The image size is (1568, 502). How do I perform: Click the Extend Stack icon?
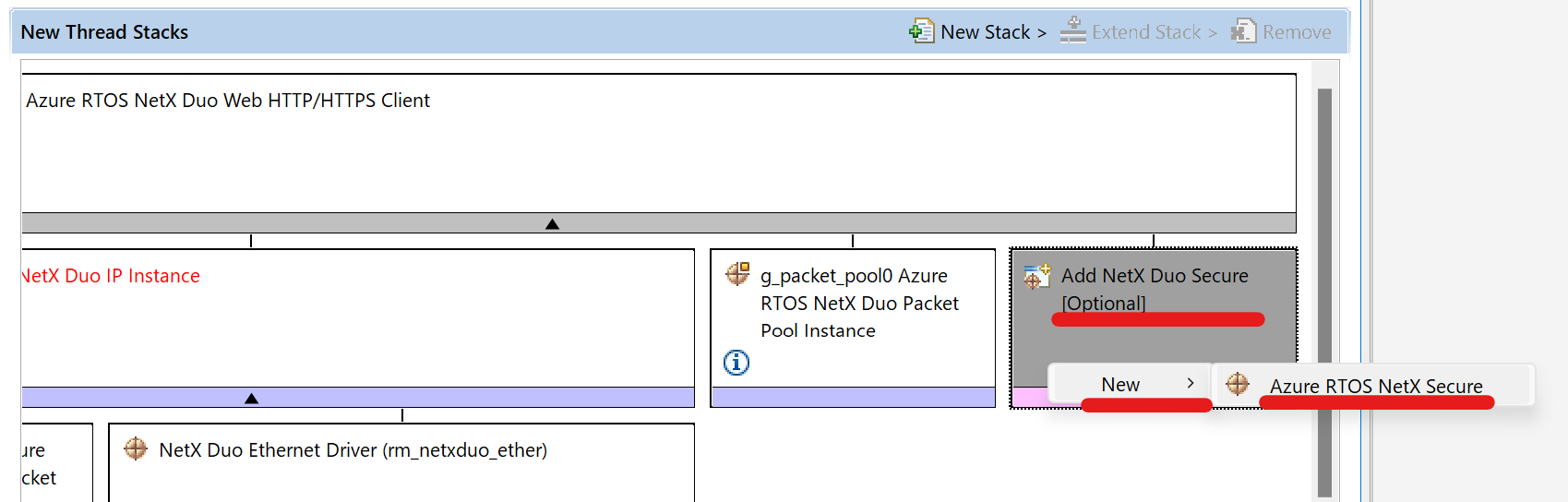(x=1072, y=30)
